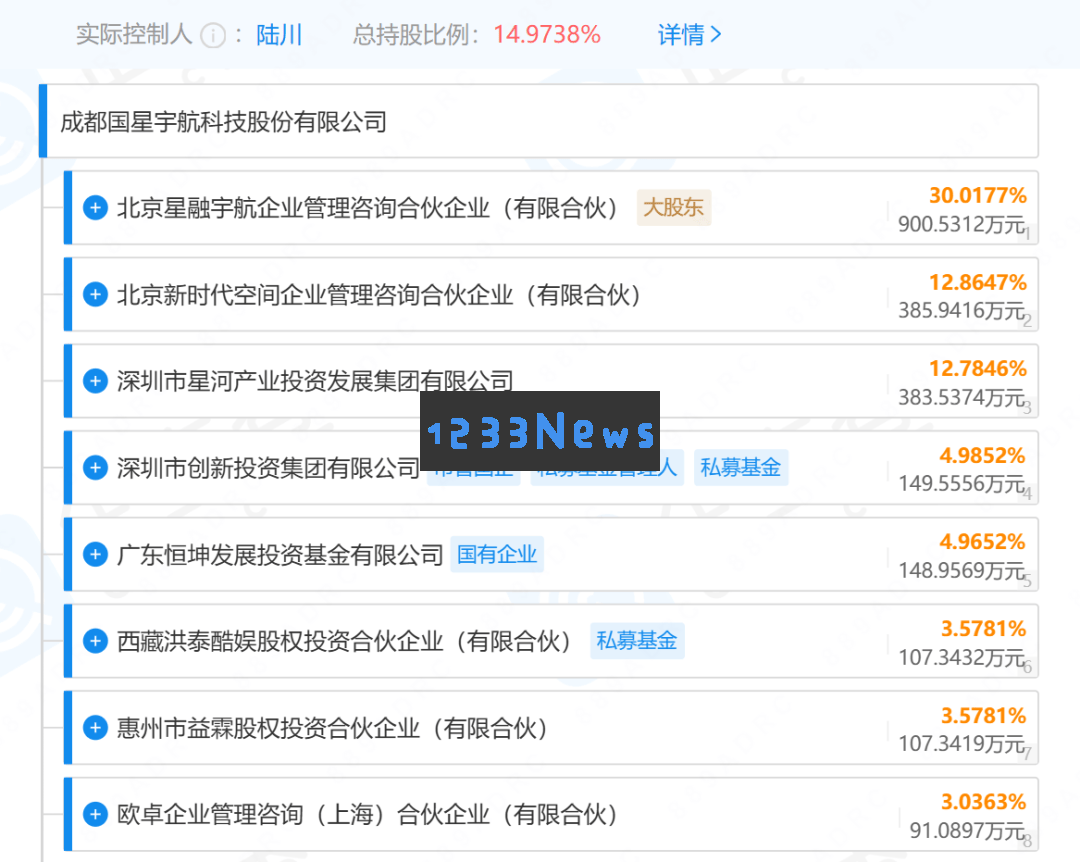
Task: Click 私募基金 tag on 深圳市创新投资集团 row
Action: 740,467
